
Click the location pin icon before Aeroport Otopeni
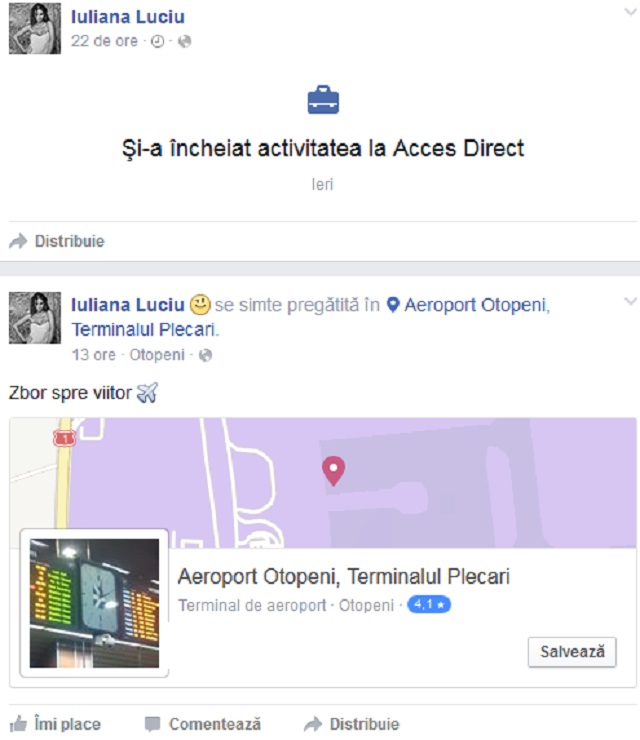393,305
